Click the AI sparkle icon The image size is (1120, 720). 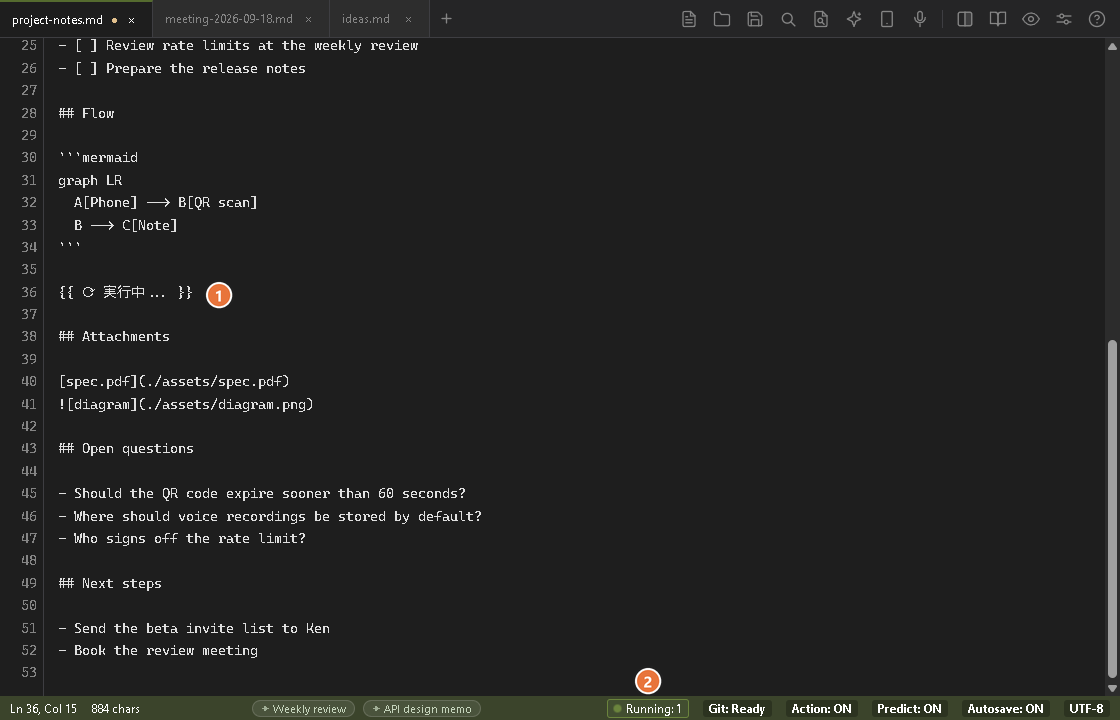[854, 19]
